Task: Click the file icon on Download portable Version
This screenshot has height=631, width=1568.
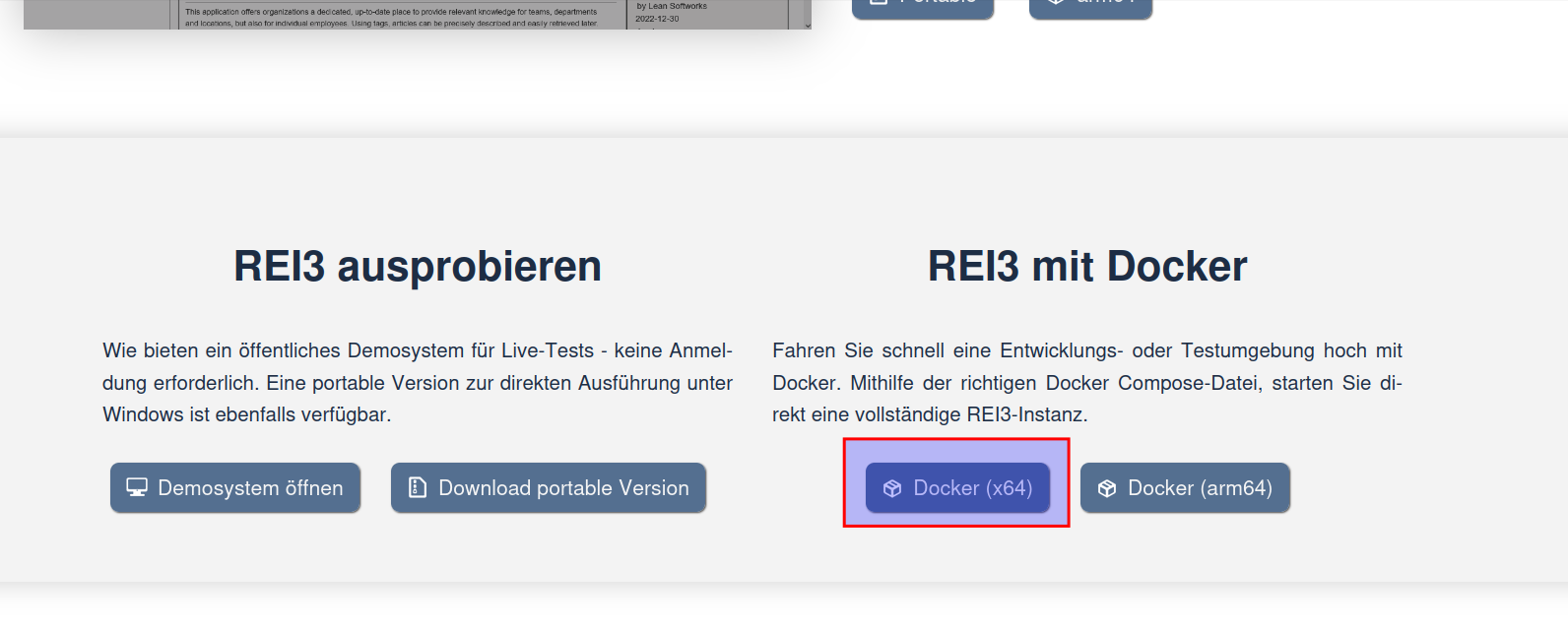Action: [x=418, y=488]
